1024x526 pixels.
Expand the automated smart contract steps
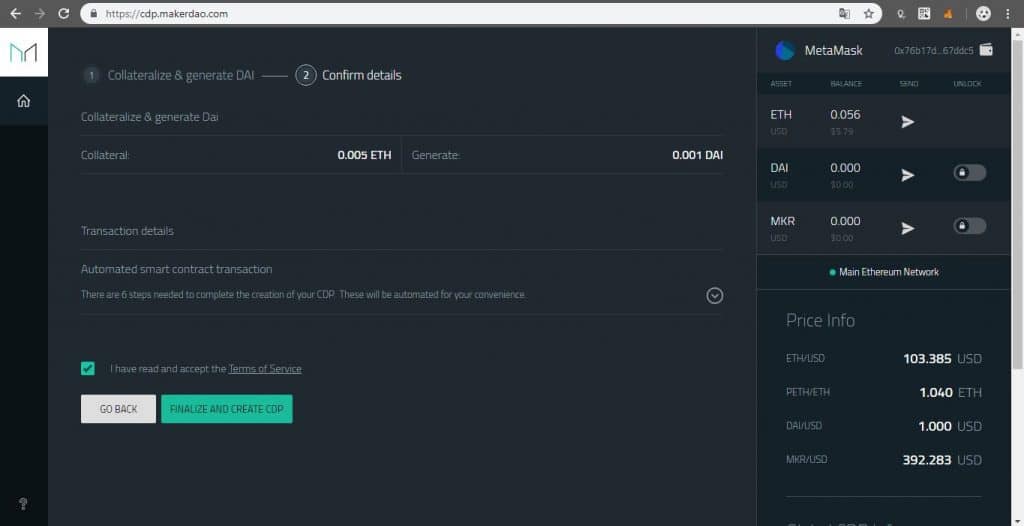tap(714, 295)
